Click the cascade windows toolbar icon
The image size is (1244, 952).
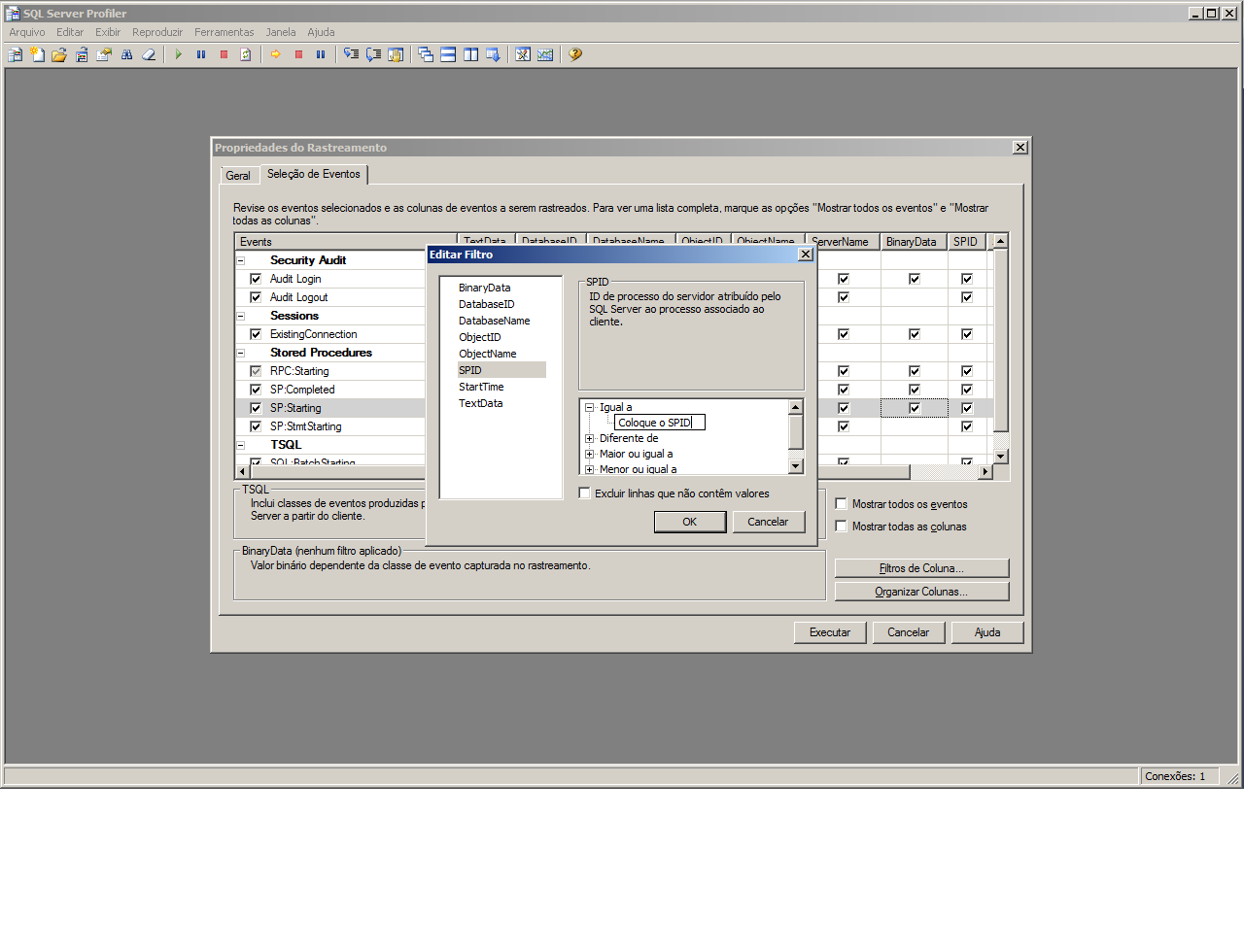(x=426, y=55)
